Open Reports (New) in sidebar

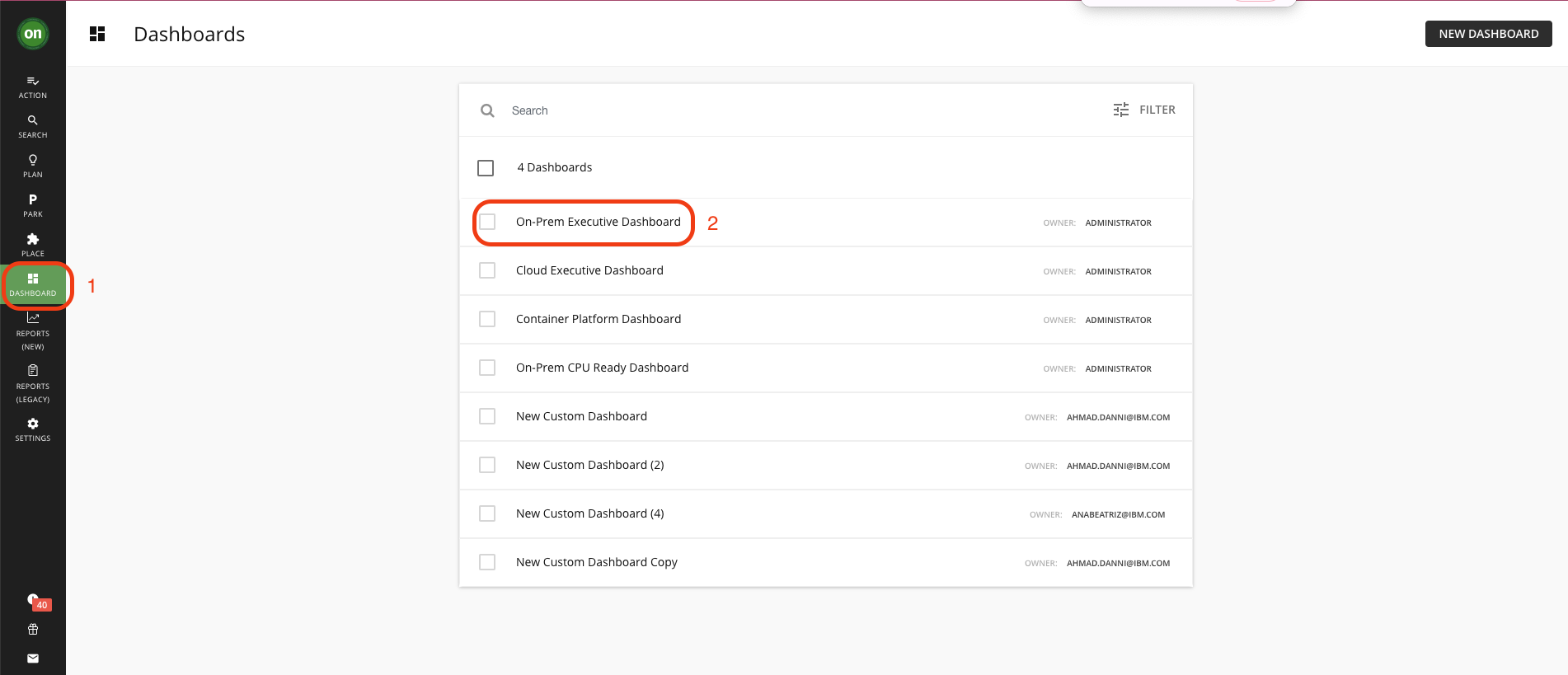[x=33, y=332]
